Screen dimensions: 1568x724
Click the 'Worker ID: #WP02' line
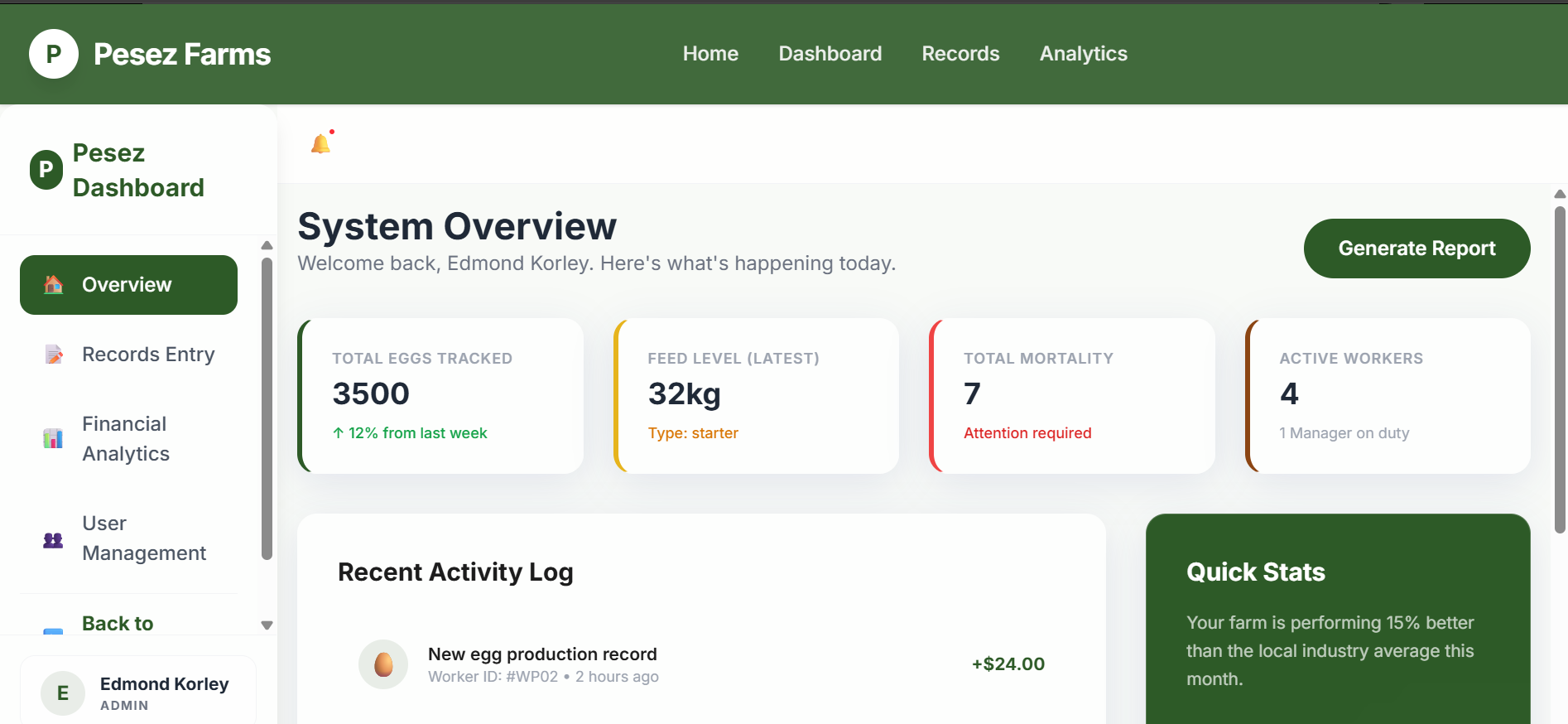click(x=543, y=677)
